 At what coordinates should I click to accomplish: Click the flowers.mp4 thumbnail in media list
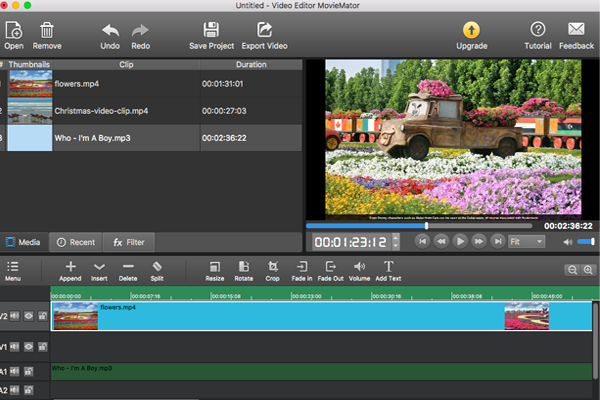coord(31,83)
